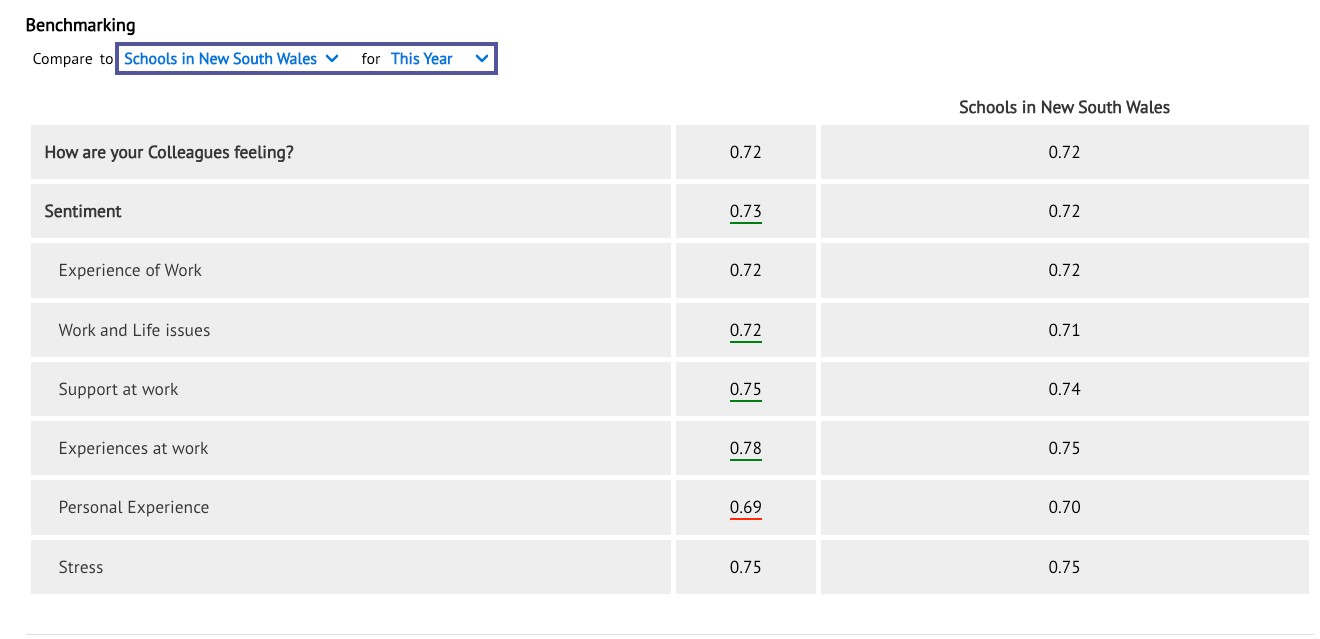1320x639 pixels.
Task: Click the 0.70 benchmark value for Personal Experience
Action: 1064,507
